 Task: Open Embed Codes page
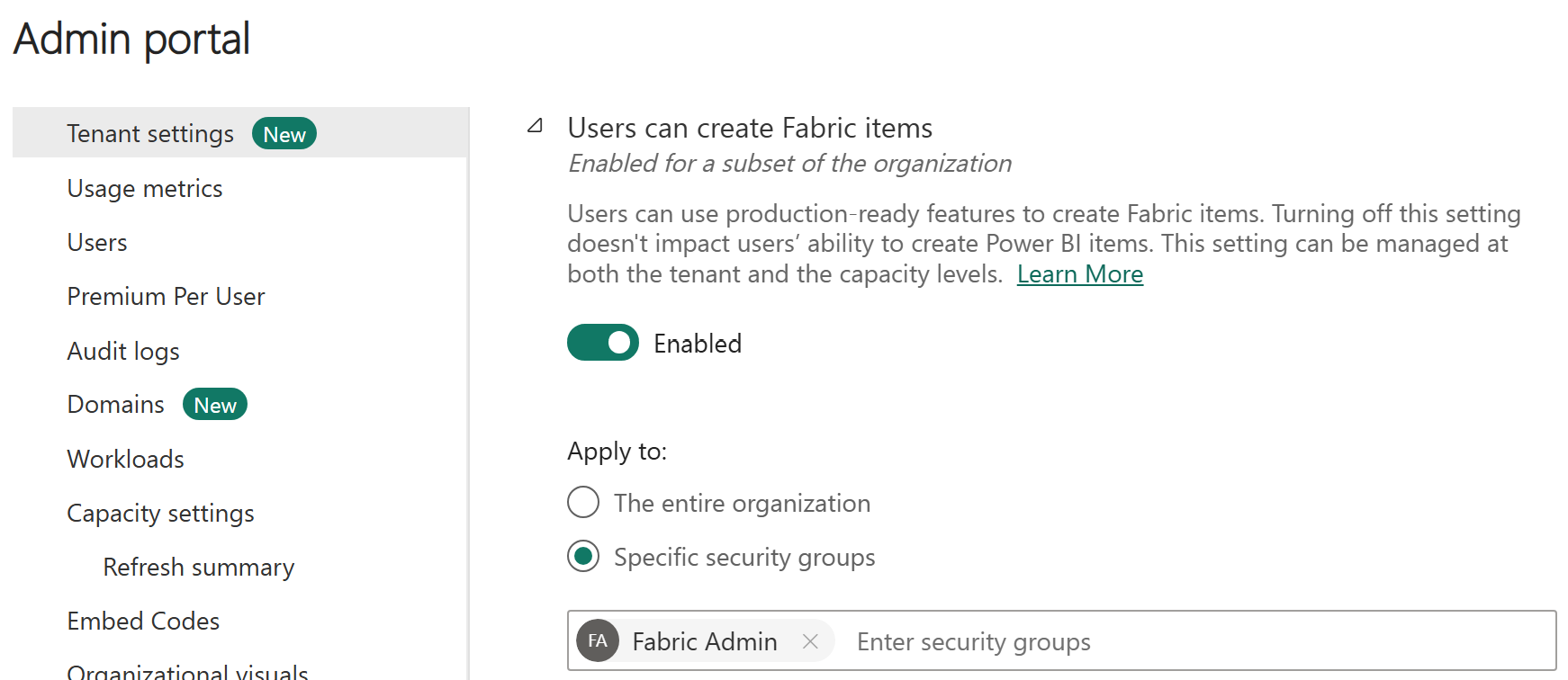pyautogui.click(x=143, y=621)
